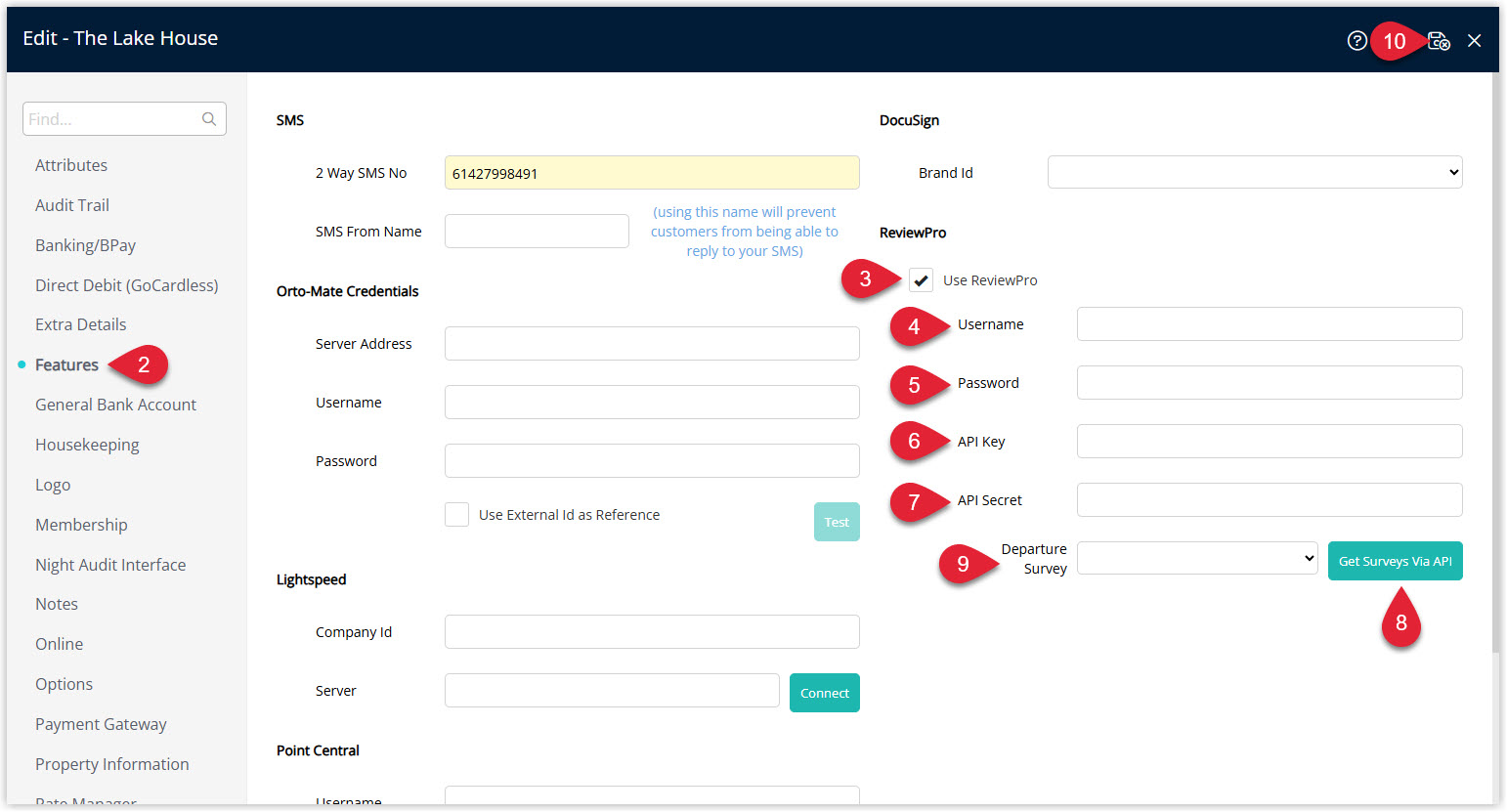
Task: Untick the Use ReviewPro checkbox
Action: 921,280
